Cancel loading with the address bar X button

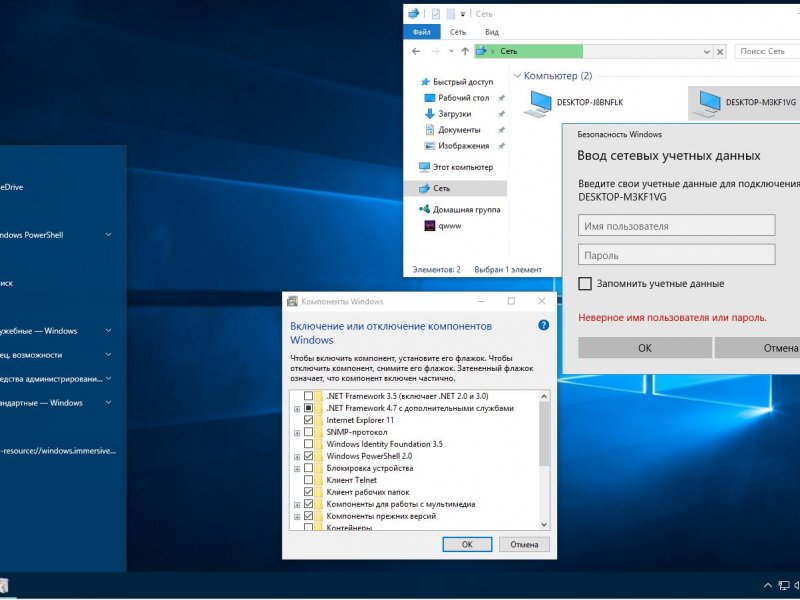tap(720, 52)
